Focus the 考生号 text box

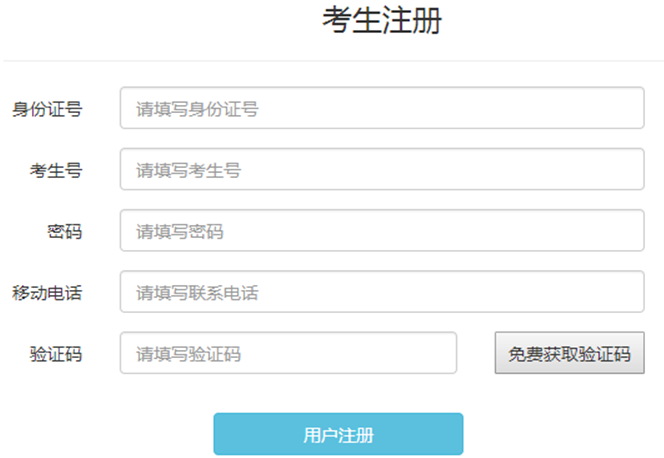[x=430, y=170]
